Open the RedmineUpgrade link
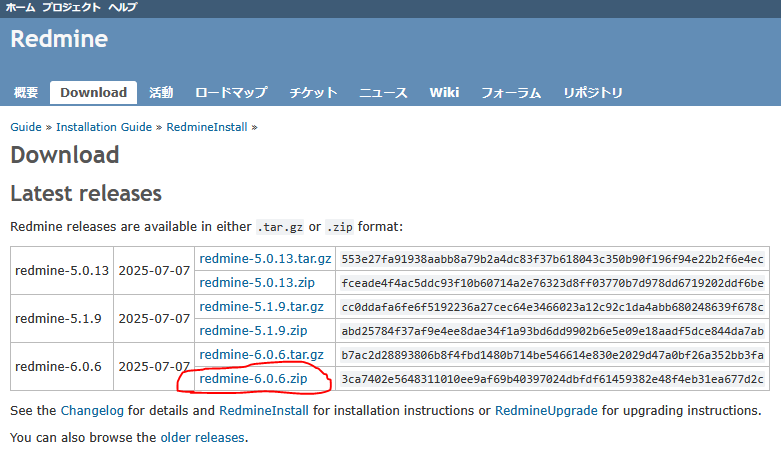Viewport: 781px width, 457px height. pos(546,411)
